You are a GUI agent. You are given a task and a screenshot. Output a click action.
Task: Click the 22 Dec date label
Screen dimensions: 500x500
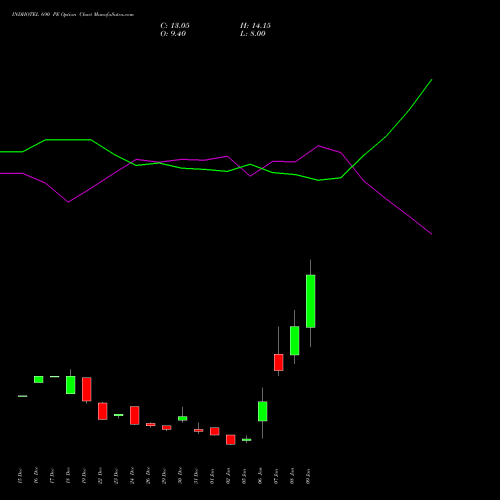coord(100,476)
